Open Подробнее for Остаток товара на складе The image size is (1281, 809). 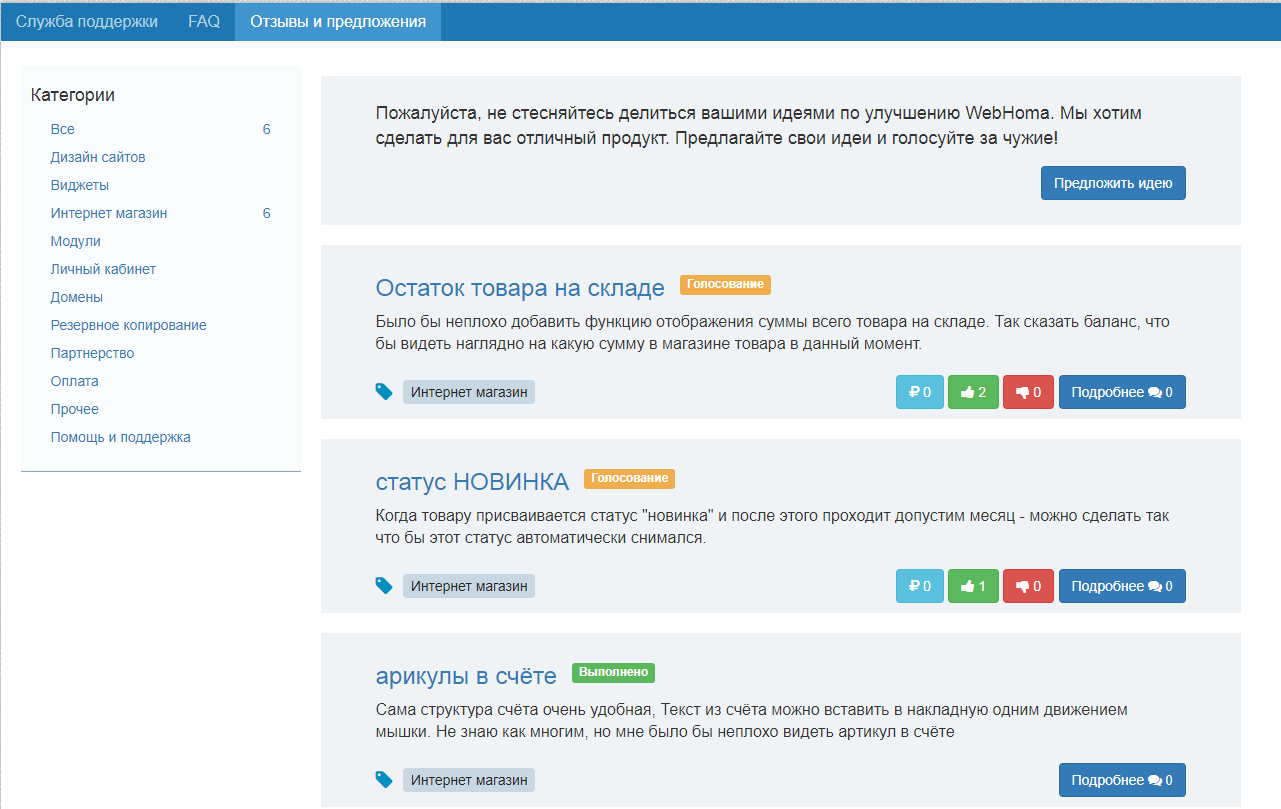pos(1122,392)
